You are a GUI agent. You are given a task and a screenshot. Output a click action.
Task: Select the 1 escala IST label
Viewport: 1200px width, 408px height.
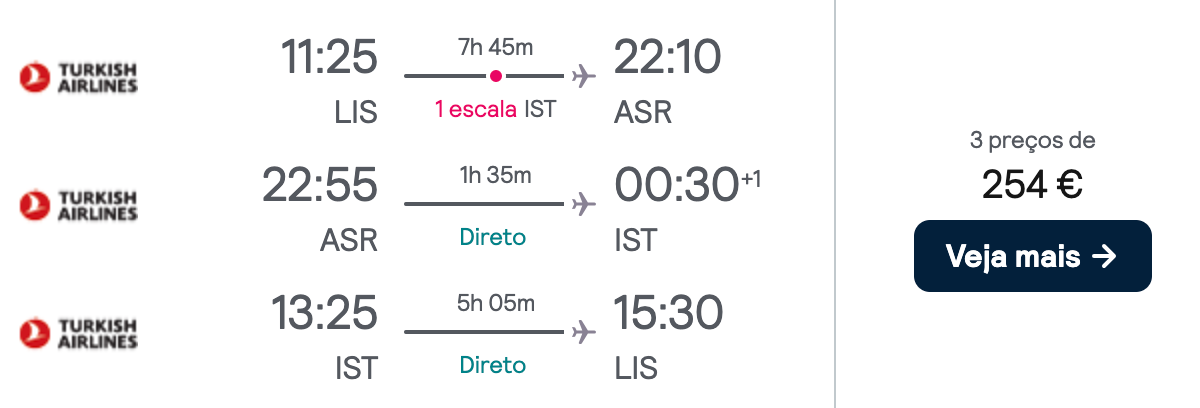point(495,109)
